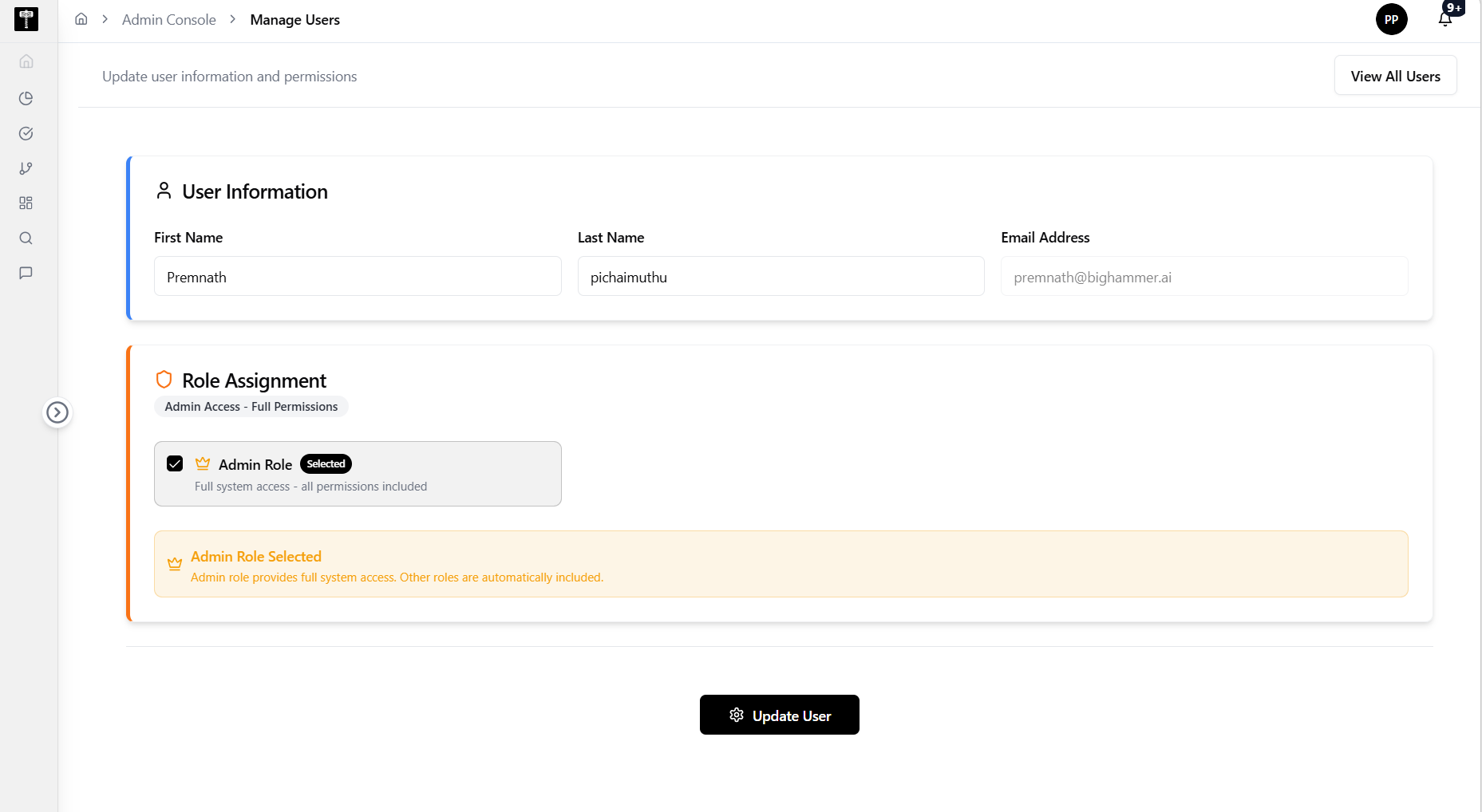
Task: Click the crown icon in the Admin notice
Action: 175,564
